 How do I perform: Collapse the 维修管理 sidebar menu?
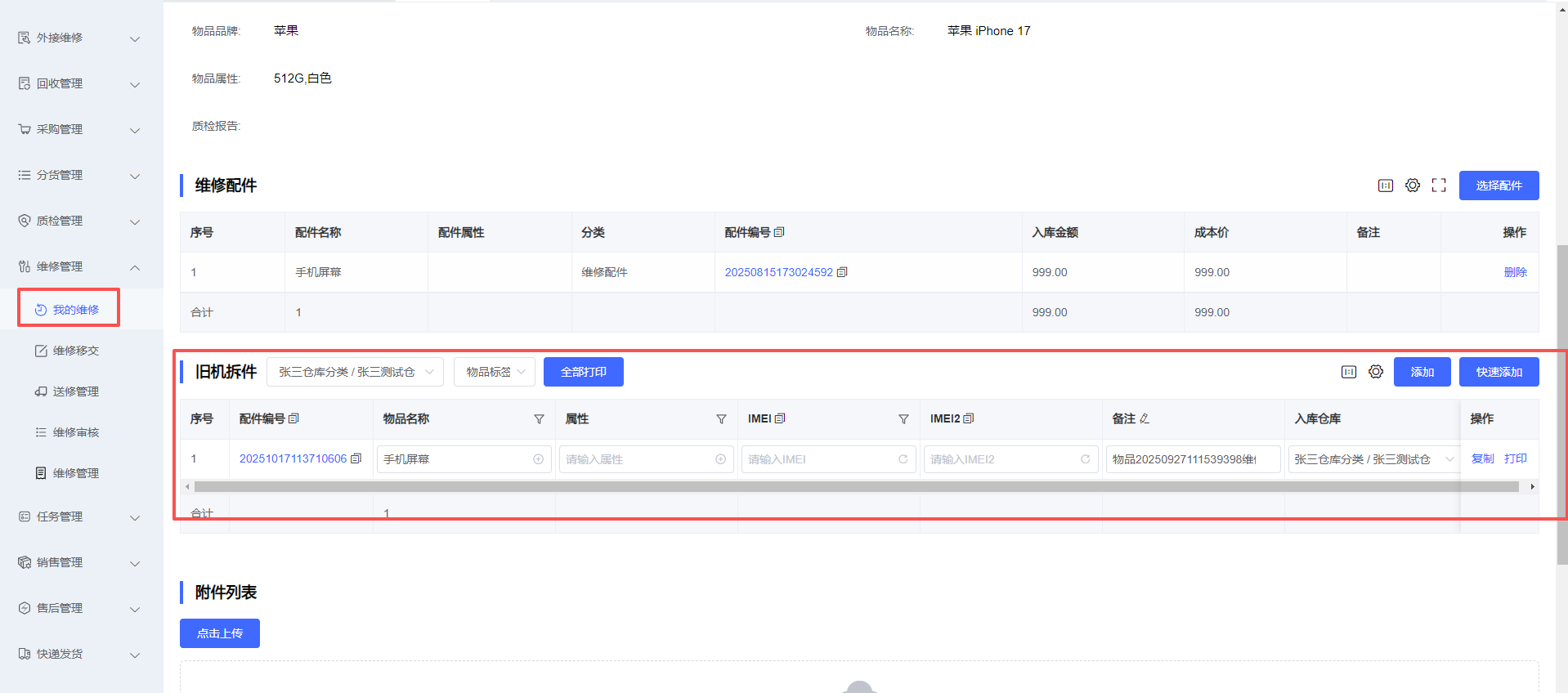pyautogui.click(x=135, y=267)
